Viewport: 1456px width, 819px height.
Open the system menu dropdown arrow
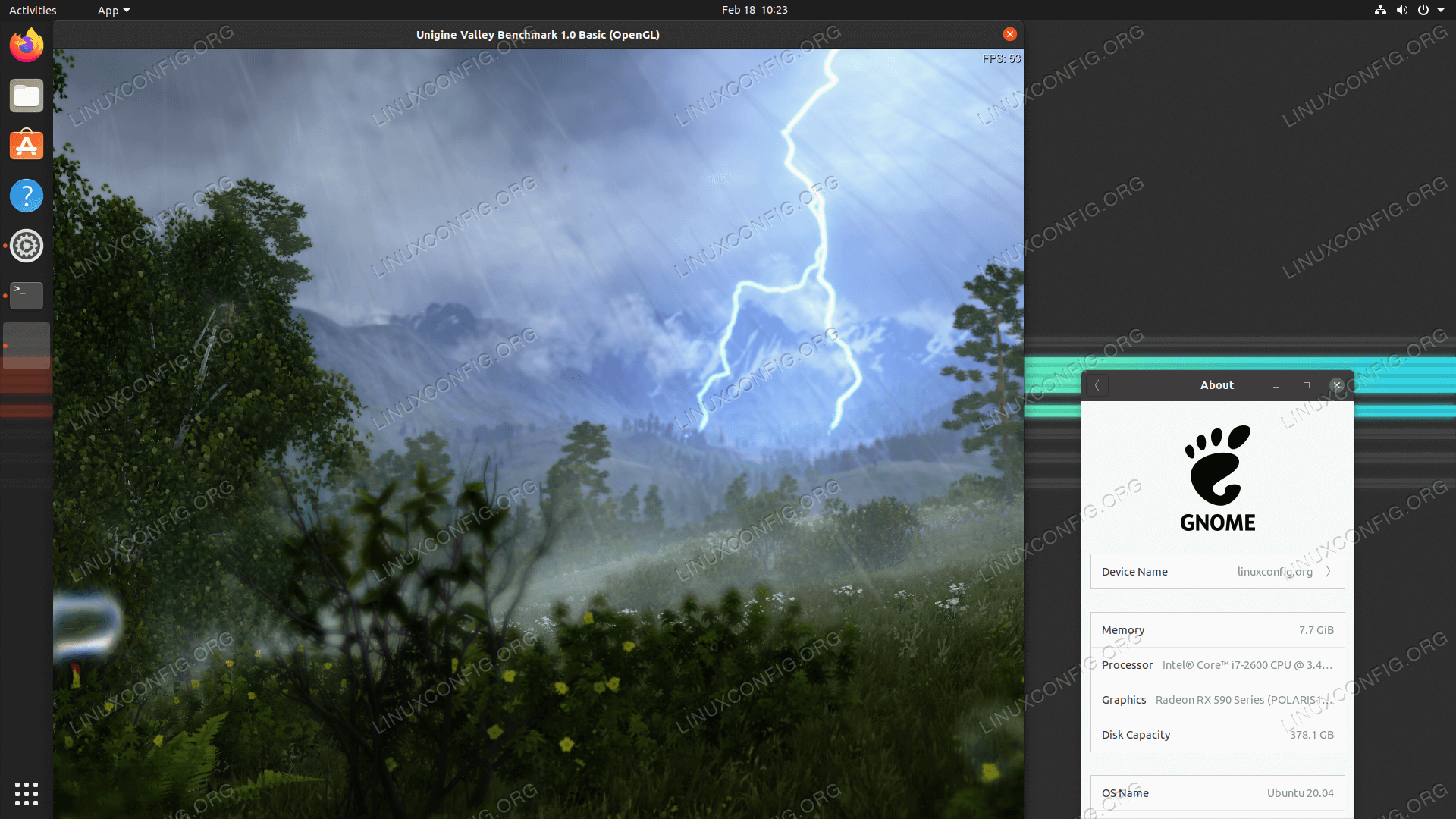tap(1441, 10)
